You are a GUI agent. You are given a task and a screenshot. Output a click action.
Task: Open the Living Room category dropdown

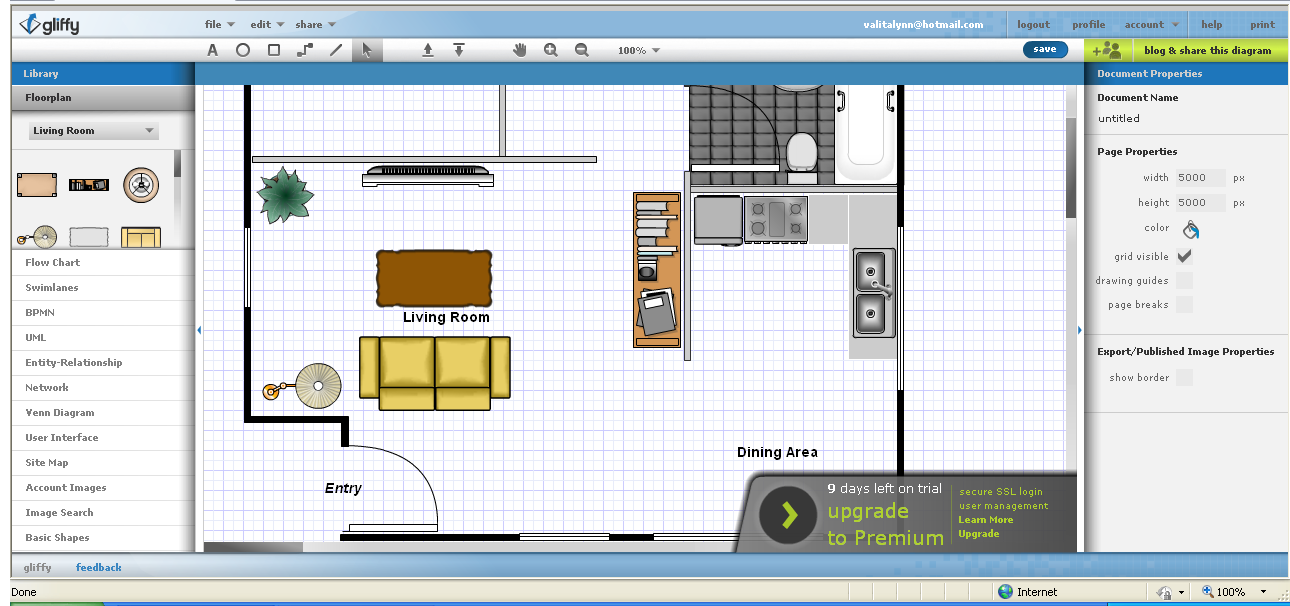tap(93, 131)
